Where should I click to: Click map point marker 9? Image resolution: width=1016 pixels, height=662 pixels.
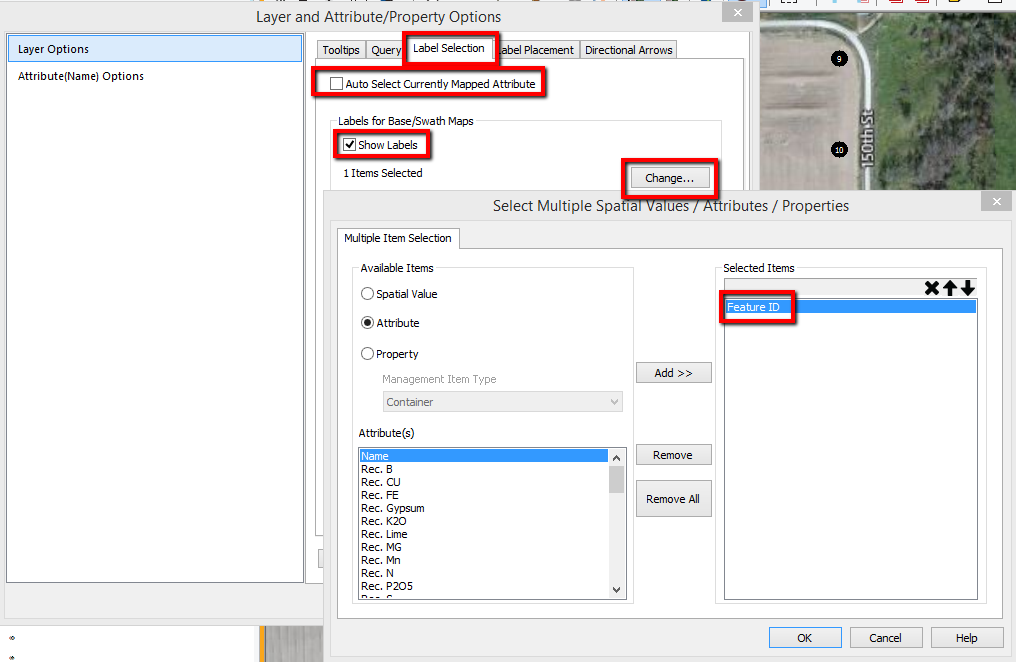coord(839,59)
